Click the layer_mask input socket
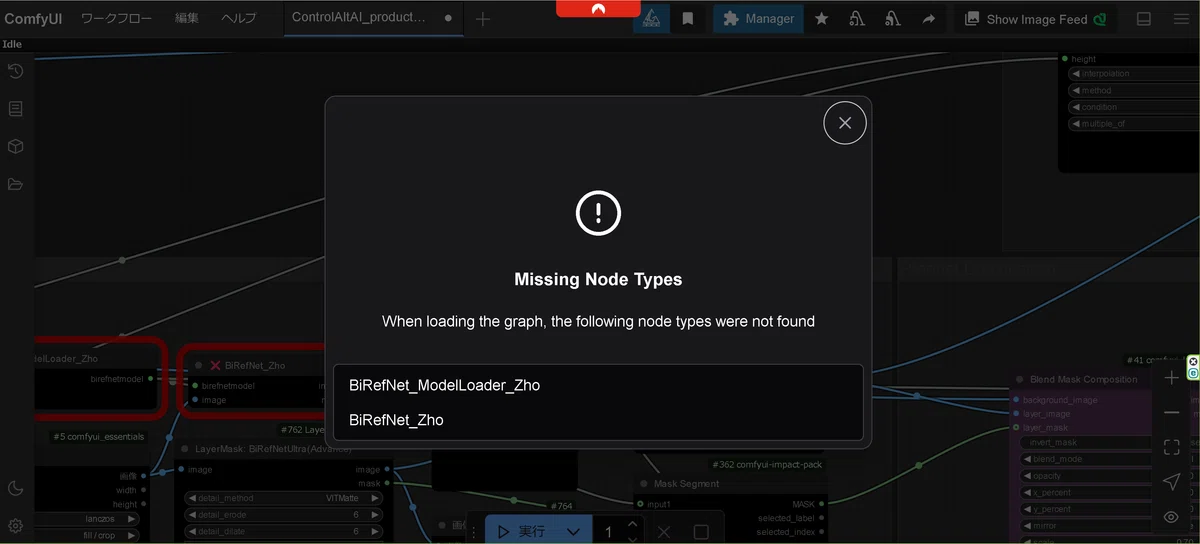 (1016, 428)
